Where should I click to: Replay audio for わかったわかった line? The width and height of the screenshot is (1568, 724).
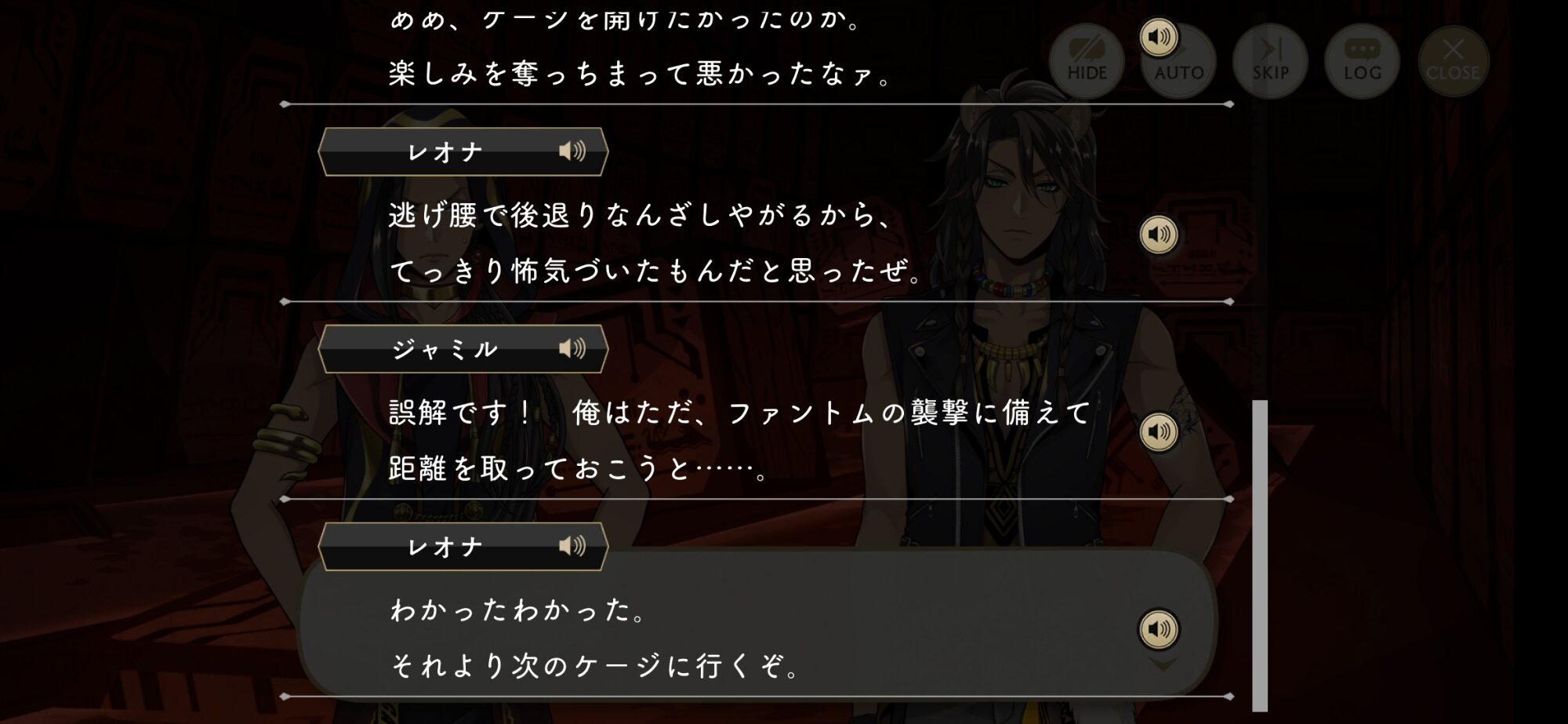point(1159,629)
